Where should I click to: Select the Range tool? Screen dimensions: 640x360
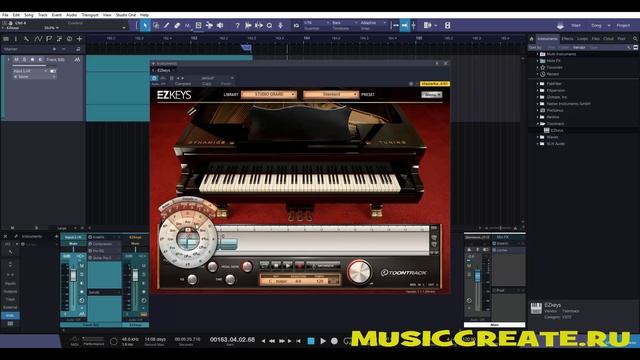156,25
